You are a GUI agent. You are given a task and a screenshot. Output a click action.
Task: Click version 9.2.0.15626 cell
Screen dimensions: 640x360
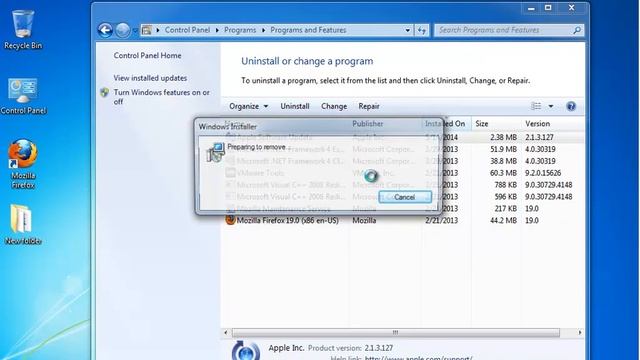coord(543,173)
